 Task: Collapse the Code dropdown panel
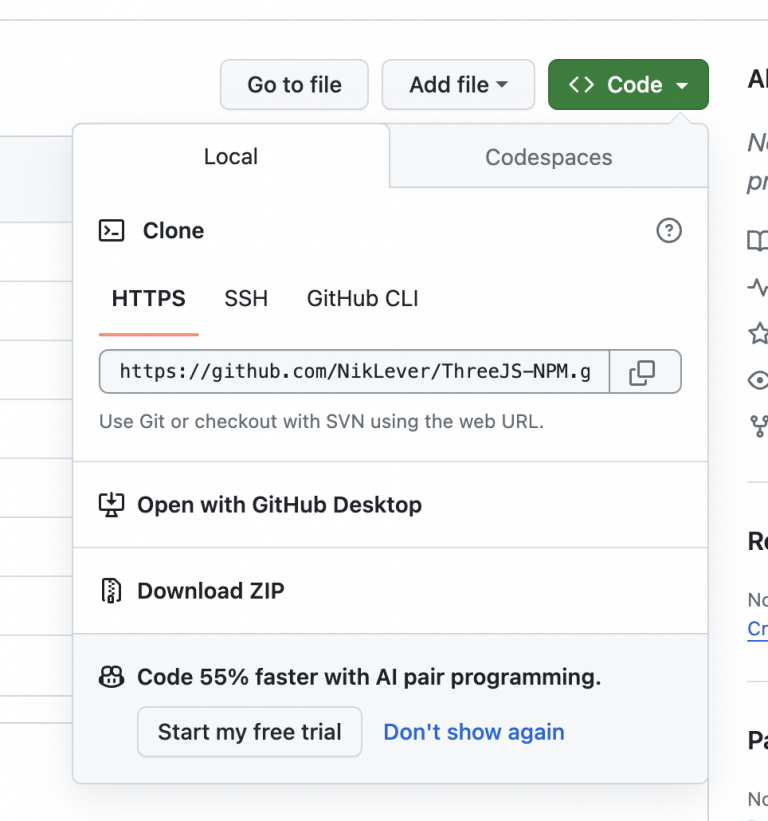[628, 85]
